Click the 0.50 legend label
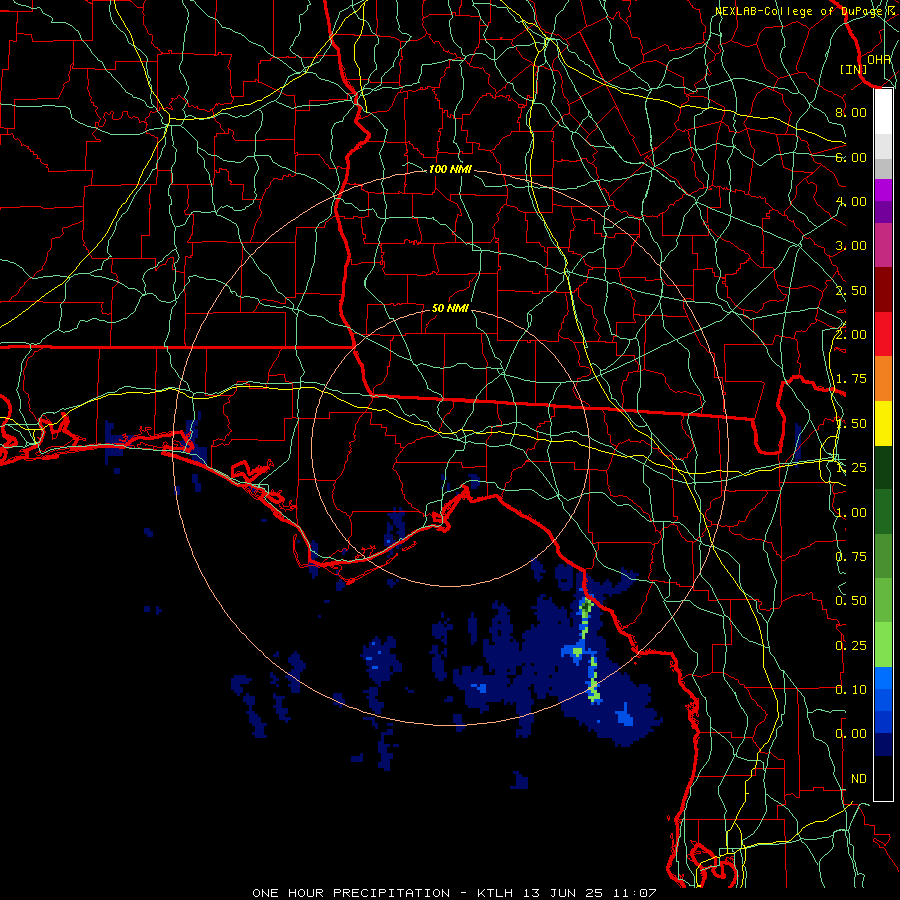Viewport: 900px width, 900px height. click(x=851, y=601)
